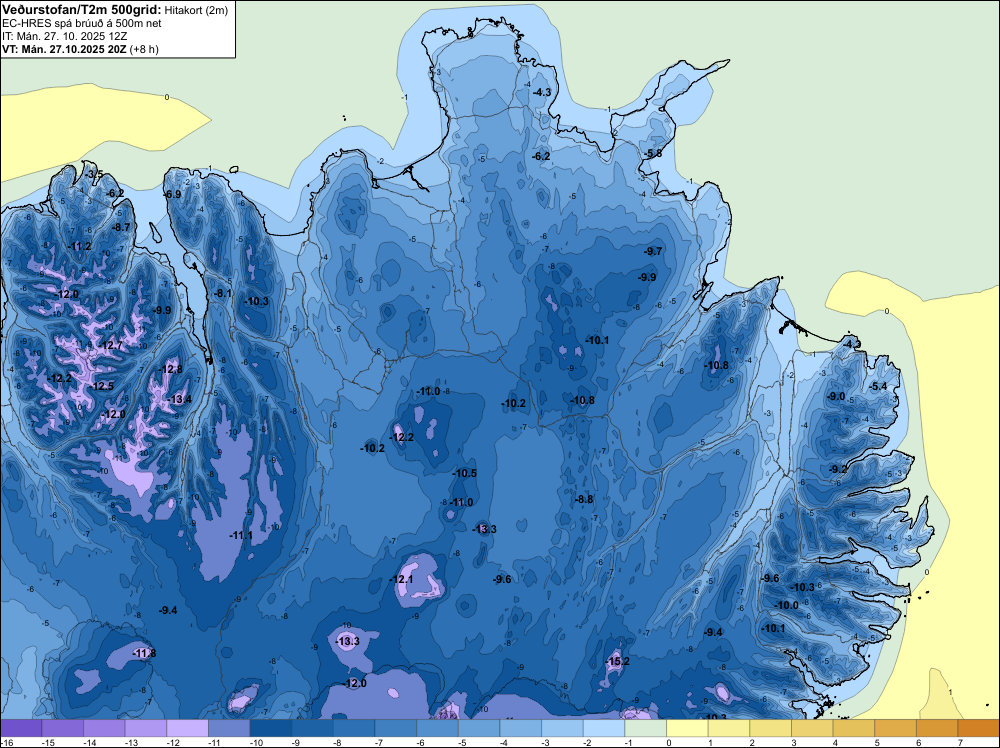Click the valid time 'VT: Mán. 27.10.2025 20Z (+8 h)'
The width and height of the screenshot is (1000, 748).
pos(80,49)
